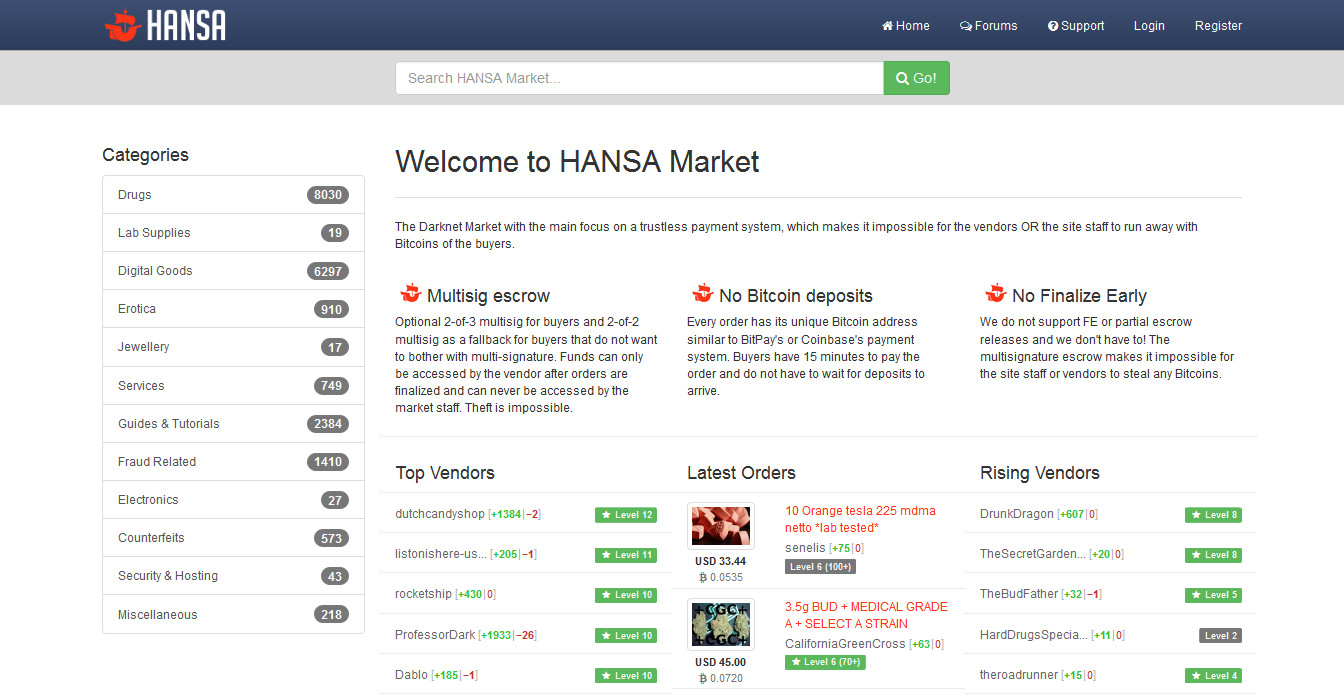Open the Digital Goods category
The height and width of the screenshot is (695, 1344).
click(233, 271)
